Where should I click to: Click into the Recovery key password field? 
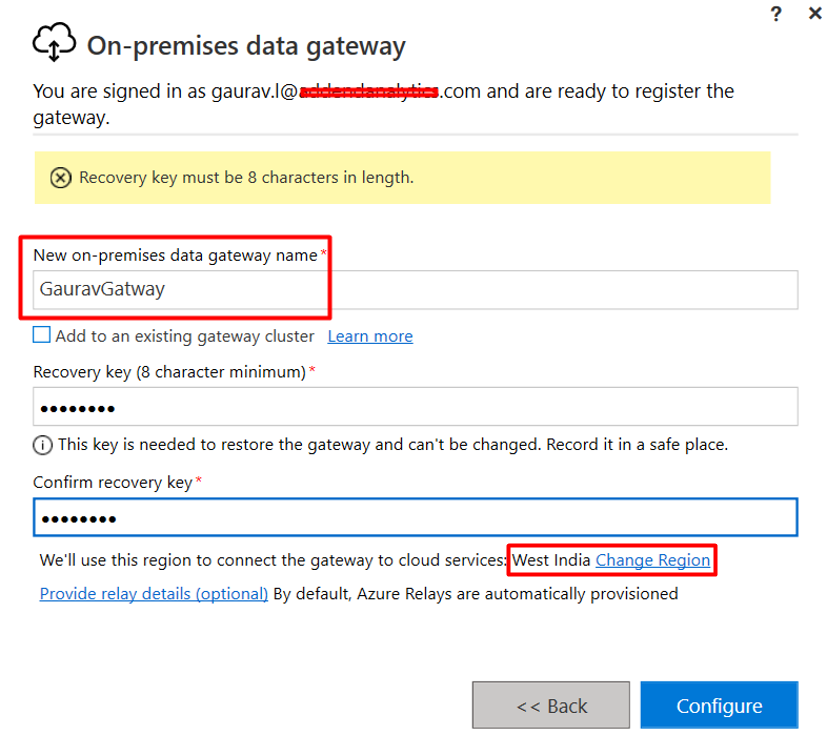tap(415, 407)
